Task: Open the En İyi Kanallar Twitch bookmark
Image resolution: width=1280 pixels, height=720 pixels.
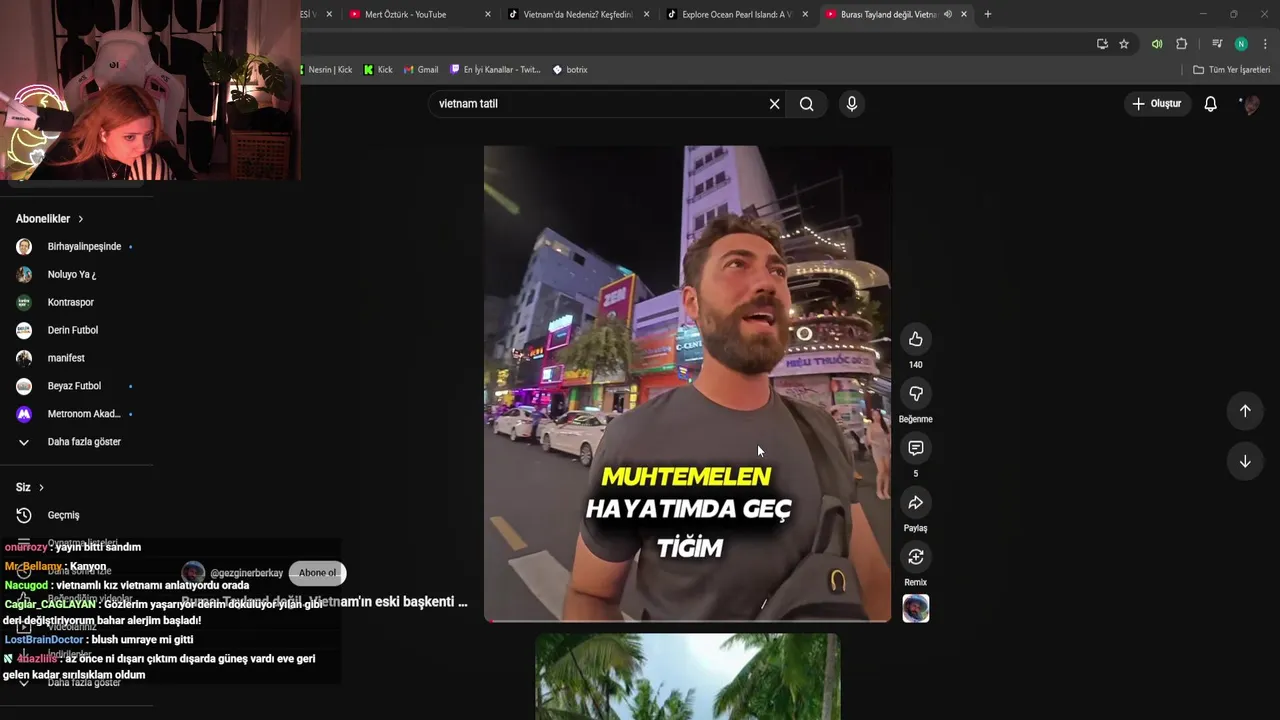Action: point(495,70)
